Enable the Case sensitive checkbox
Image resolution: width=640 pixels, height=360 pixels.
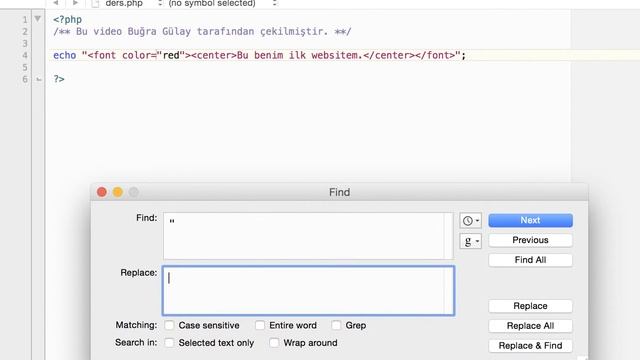[x=169, y=325]
